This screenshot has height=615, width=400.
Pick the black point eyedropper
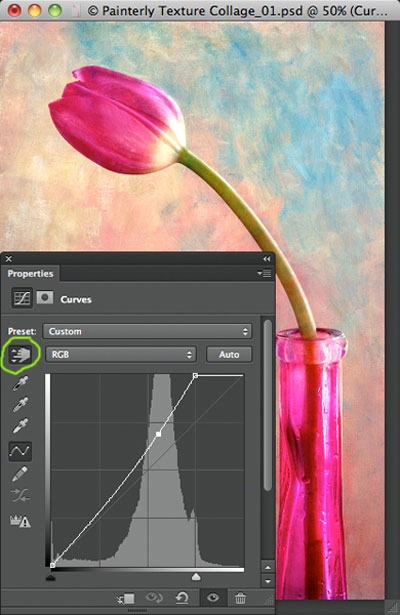20,383
